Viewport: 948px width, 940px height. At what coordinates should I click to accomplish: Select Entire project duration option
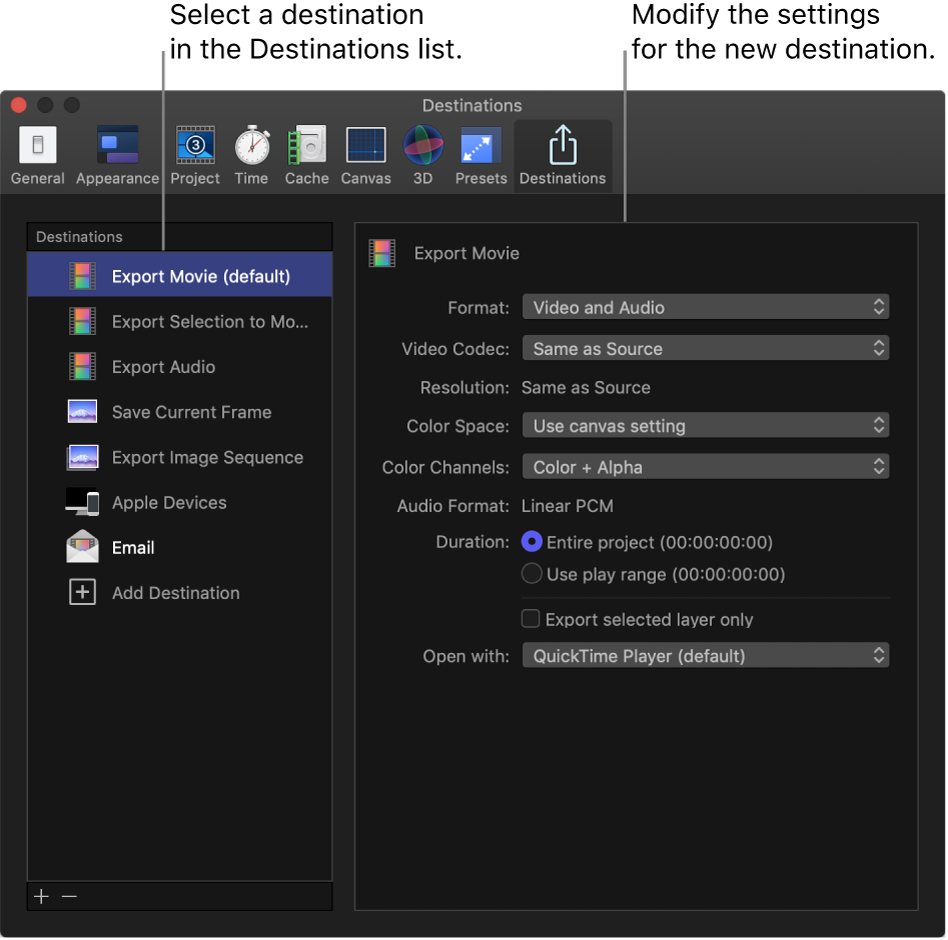[531, 541]
